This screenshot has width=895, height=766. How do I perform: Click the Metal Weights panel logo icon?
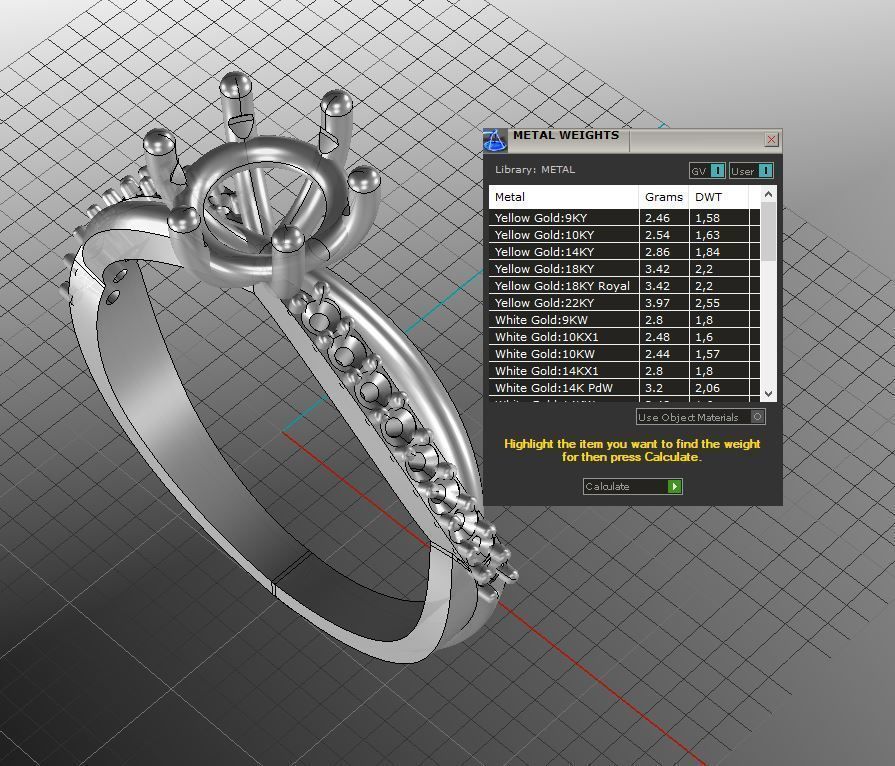[x=495, y=140]
